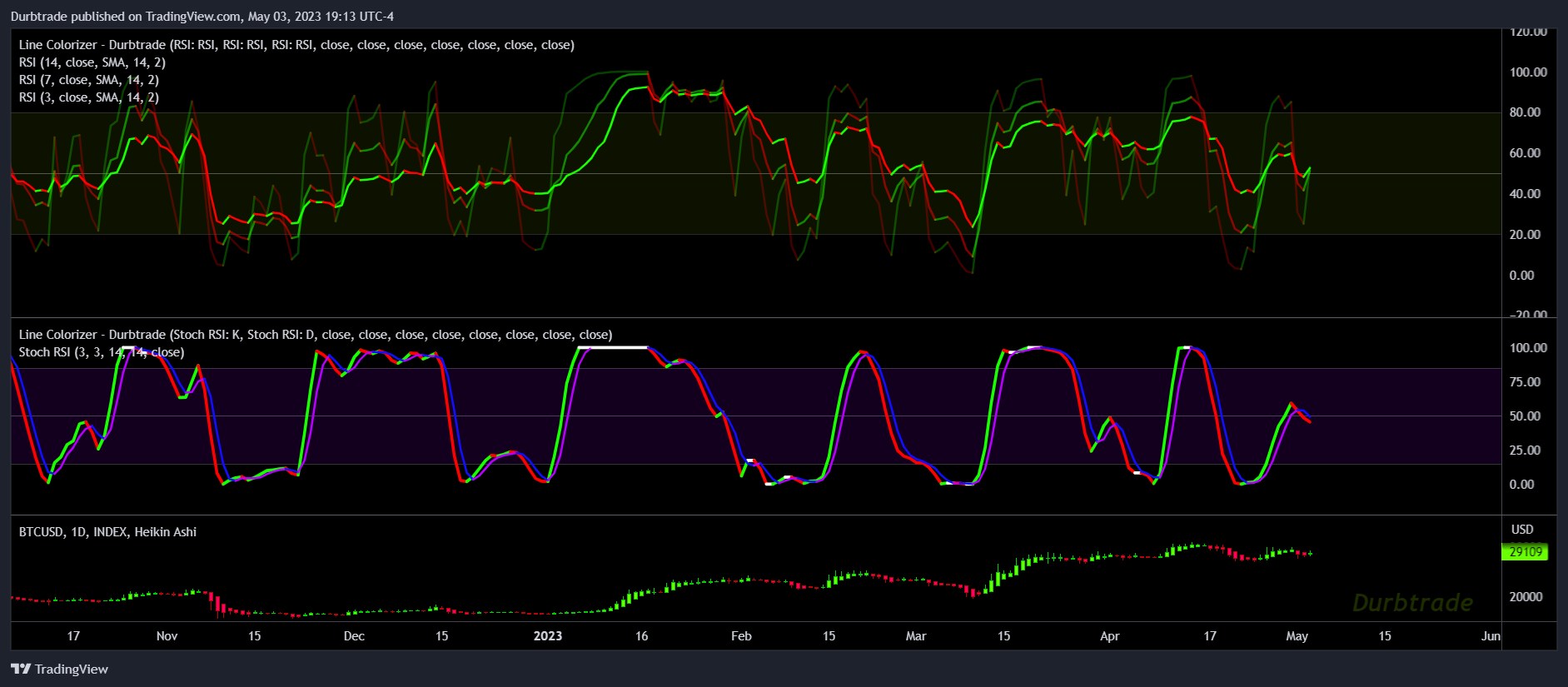Click the Line Colorizer legend listing RSI: RSI
The width and height of the screenshot is (1568, 687).
(296, 45)
